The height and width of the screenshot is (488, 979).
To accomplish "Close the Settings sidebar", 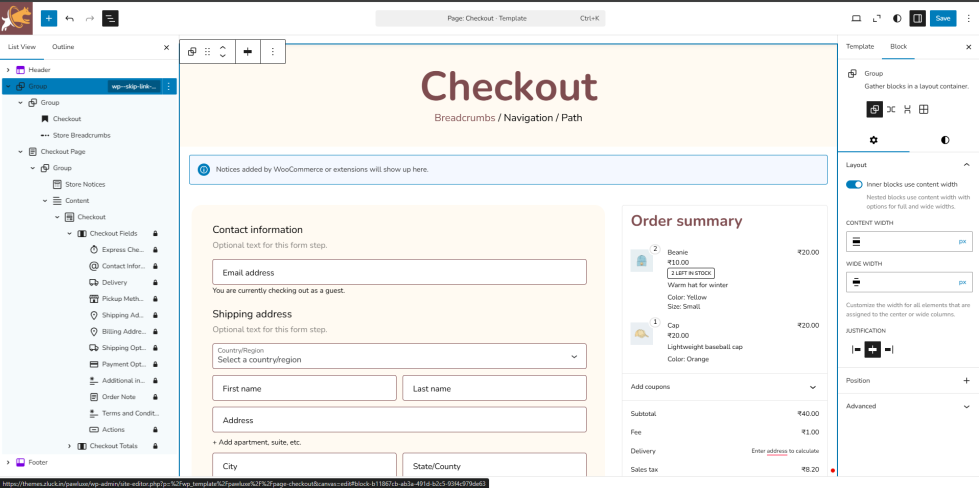I will pyautogui.click(x=968, y=47).
